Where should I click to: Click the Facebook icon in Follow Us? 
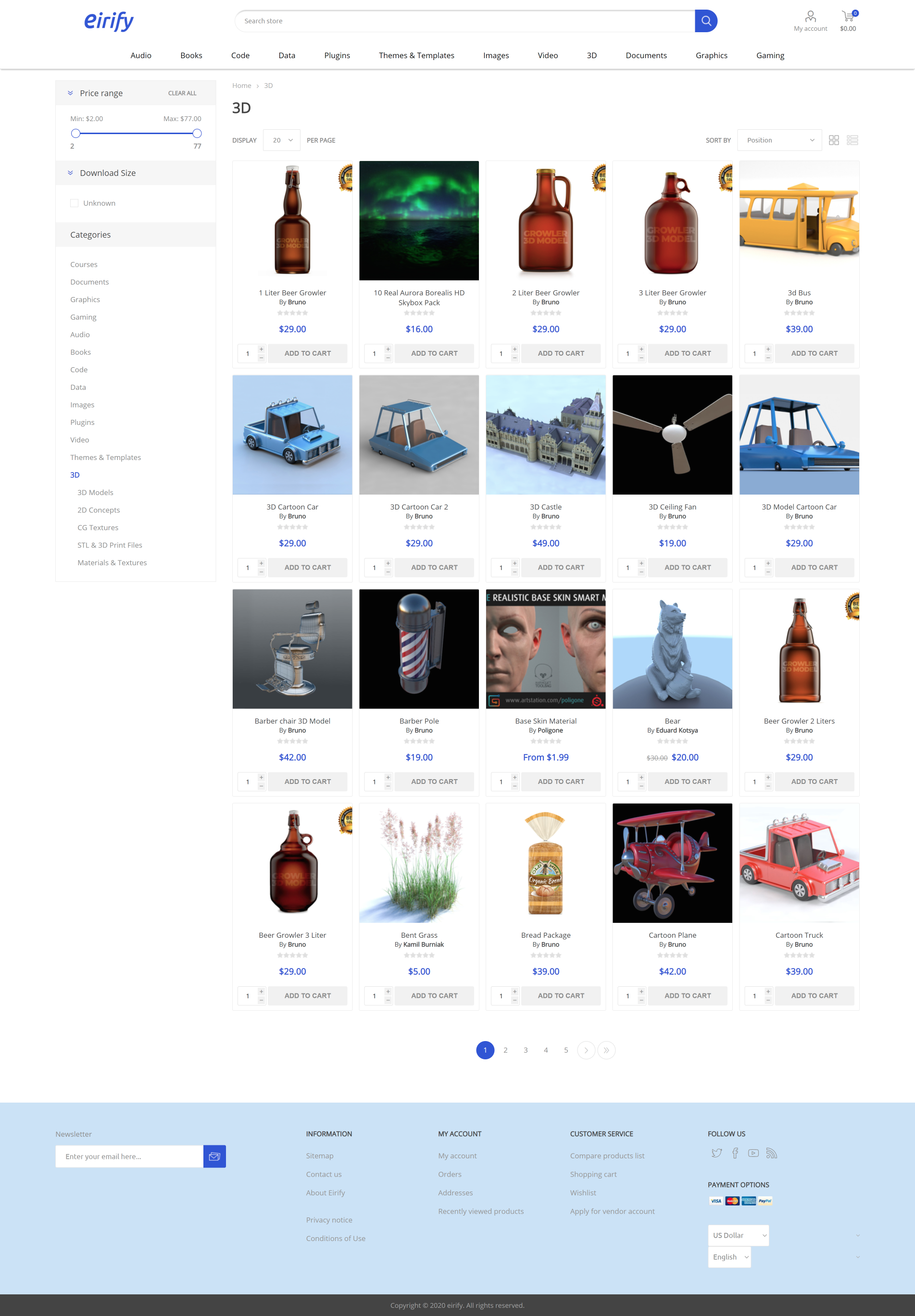pos(735,1153)
